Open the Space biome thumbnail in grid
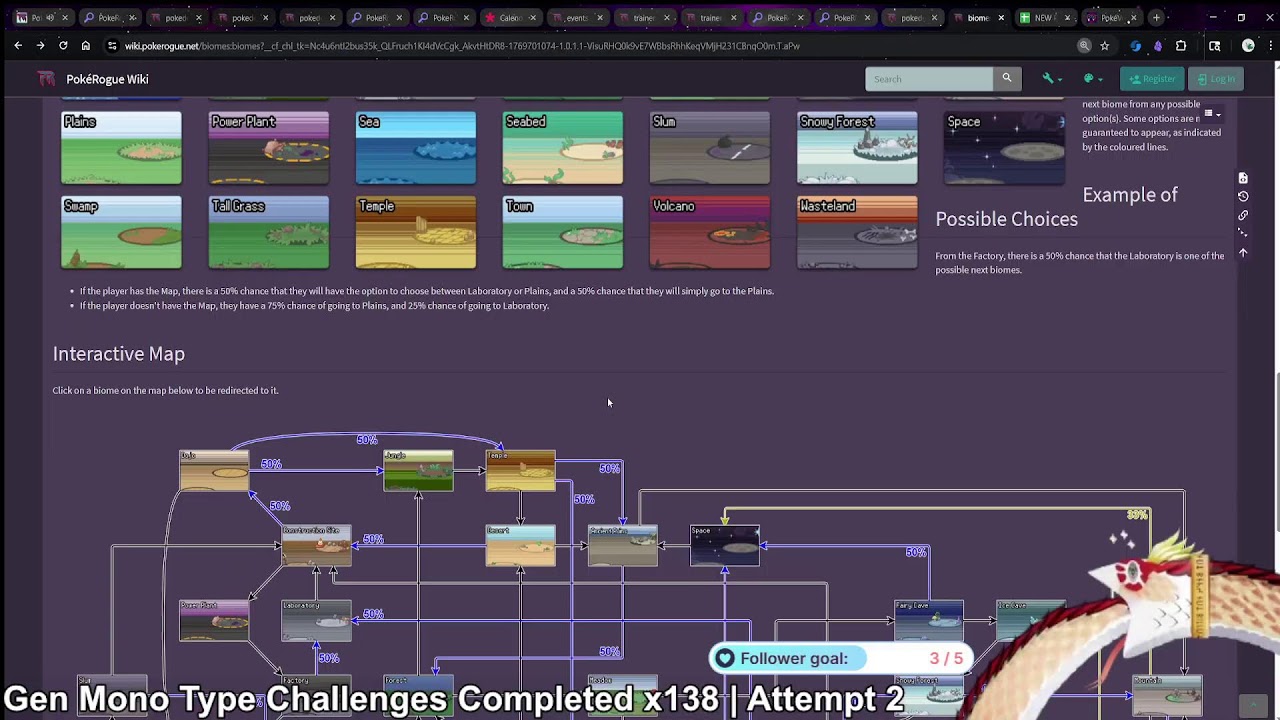Image resolution: width=1280 pixels, height=720 pixels. [x=1004, y=148]
